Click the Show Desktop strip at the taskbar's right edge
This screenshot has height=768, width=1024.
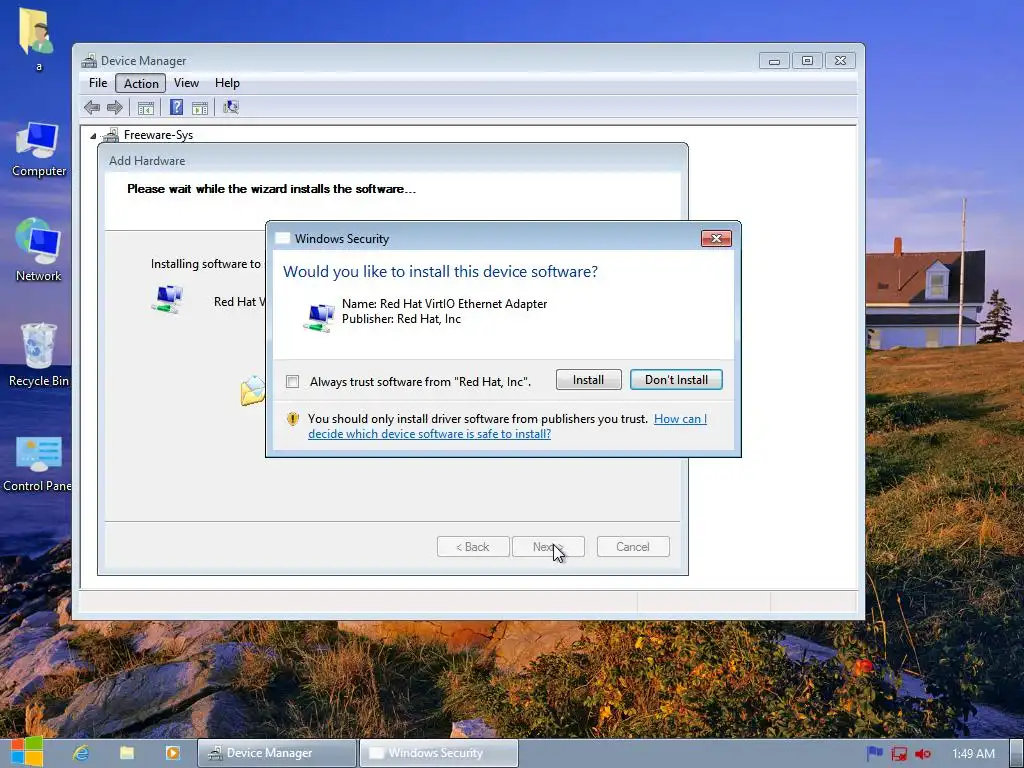tap(1016, 753)
